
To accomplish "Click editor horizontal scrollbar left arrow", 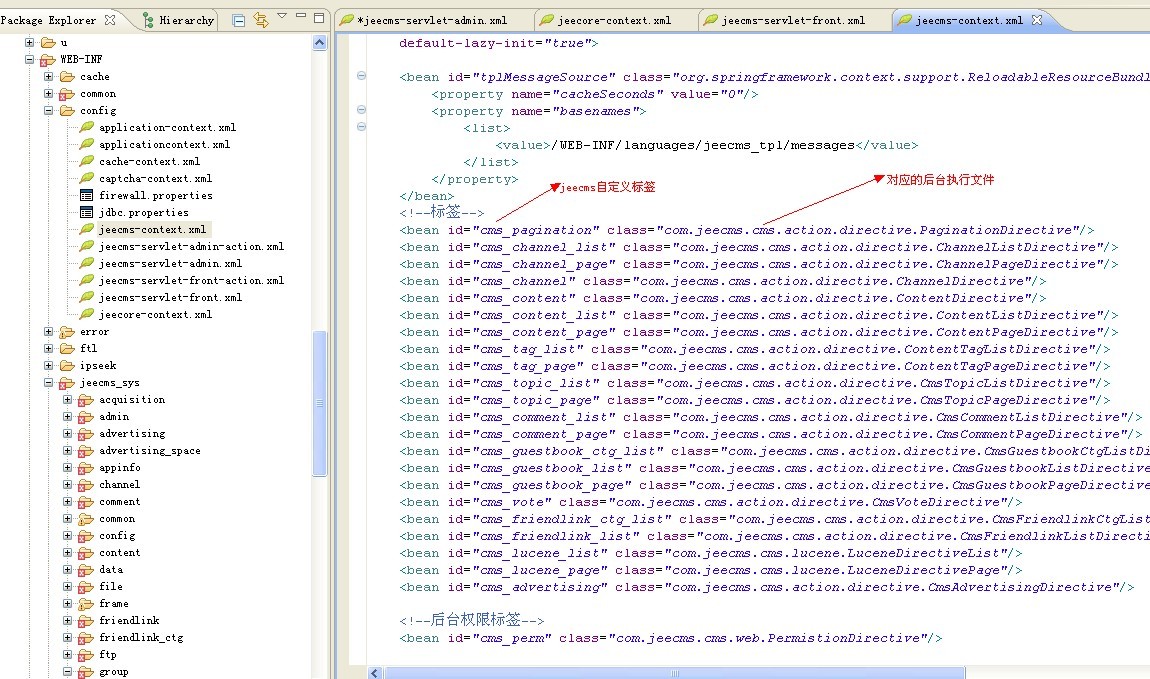I will tap(375, 672).
